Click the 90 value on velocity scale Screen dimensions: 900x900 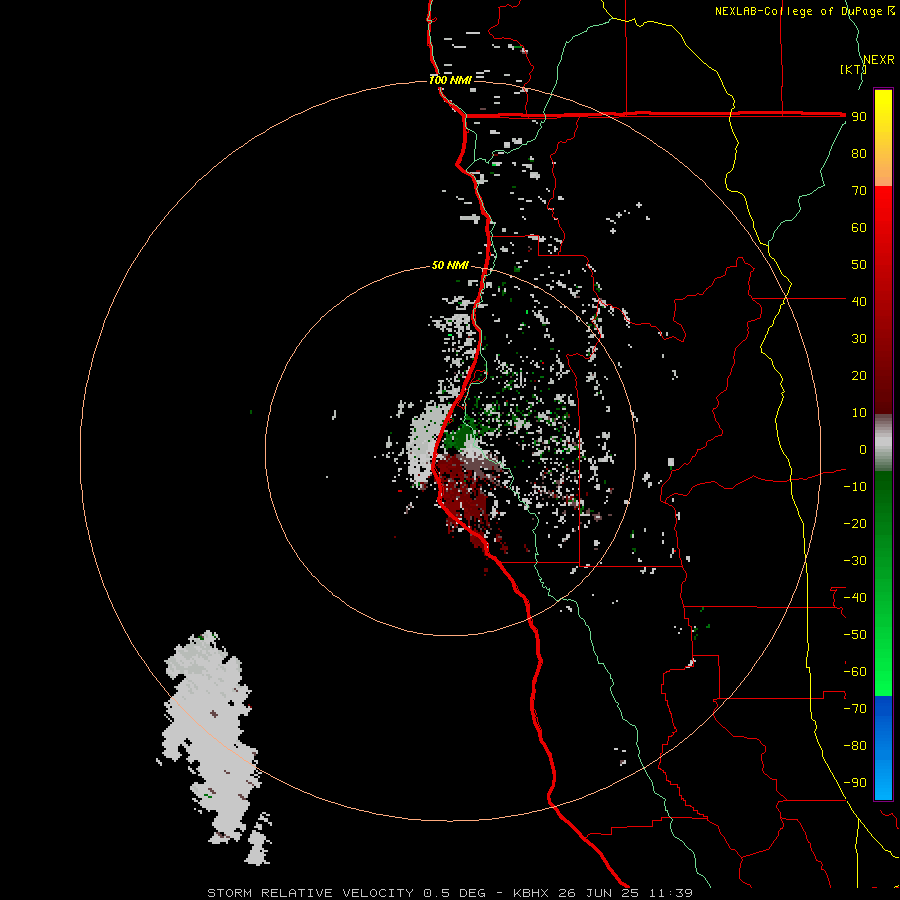[x=859, y=117]
